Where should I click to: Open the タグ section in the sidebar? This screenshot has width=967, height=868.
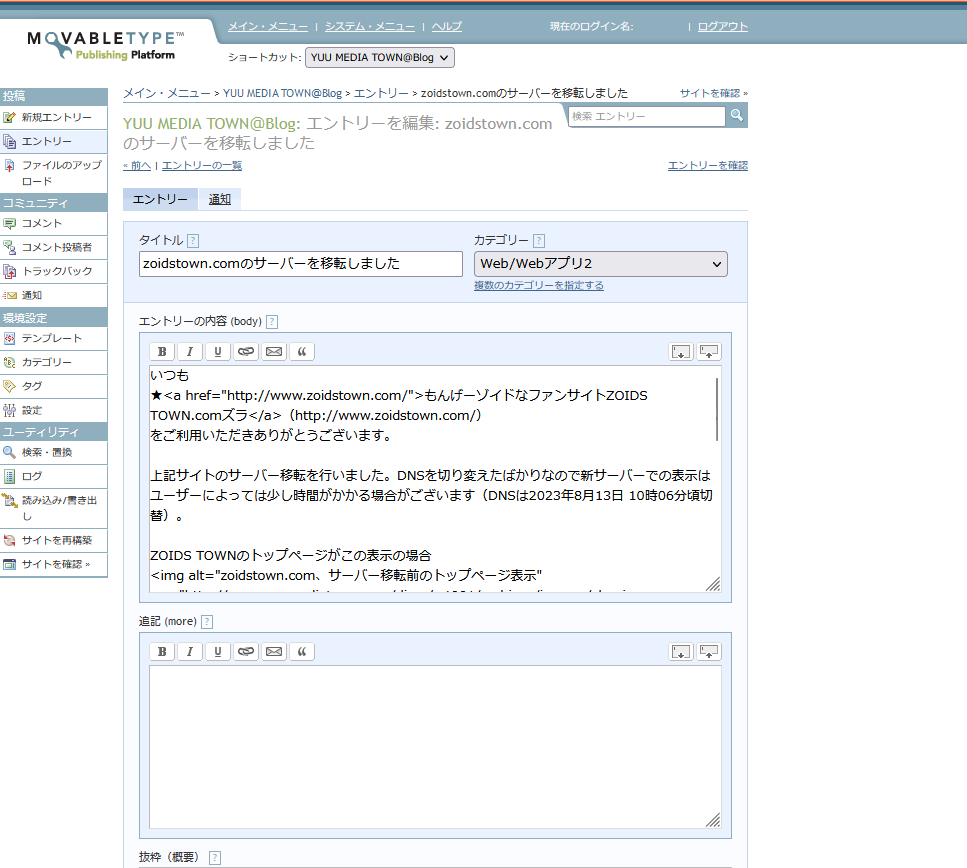pyautogui.click(x=33, y=385)
